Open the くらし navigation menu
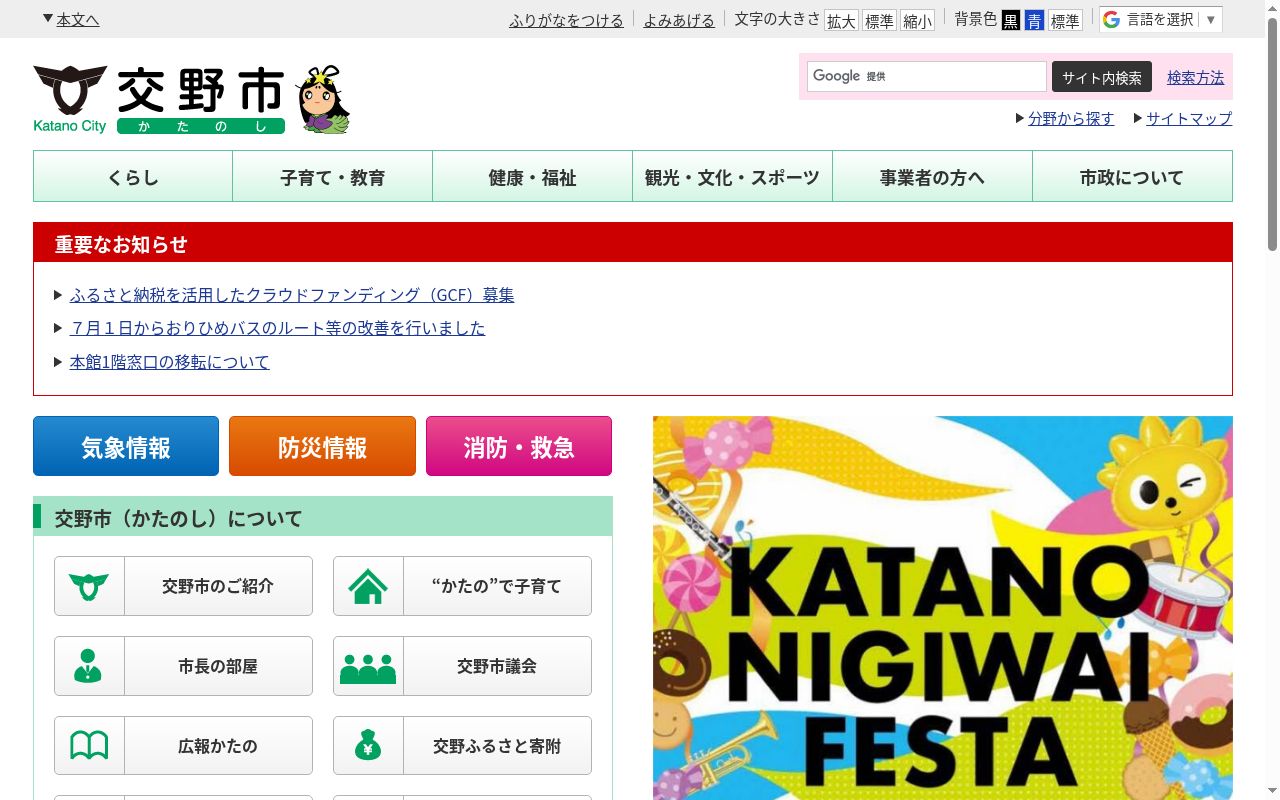Image resolution: width=1280 pixels, height=800 pixels. point(133,177)
